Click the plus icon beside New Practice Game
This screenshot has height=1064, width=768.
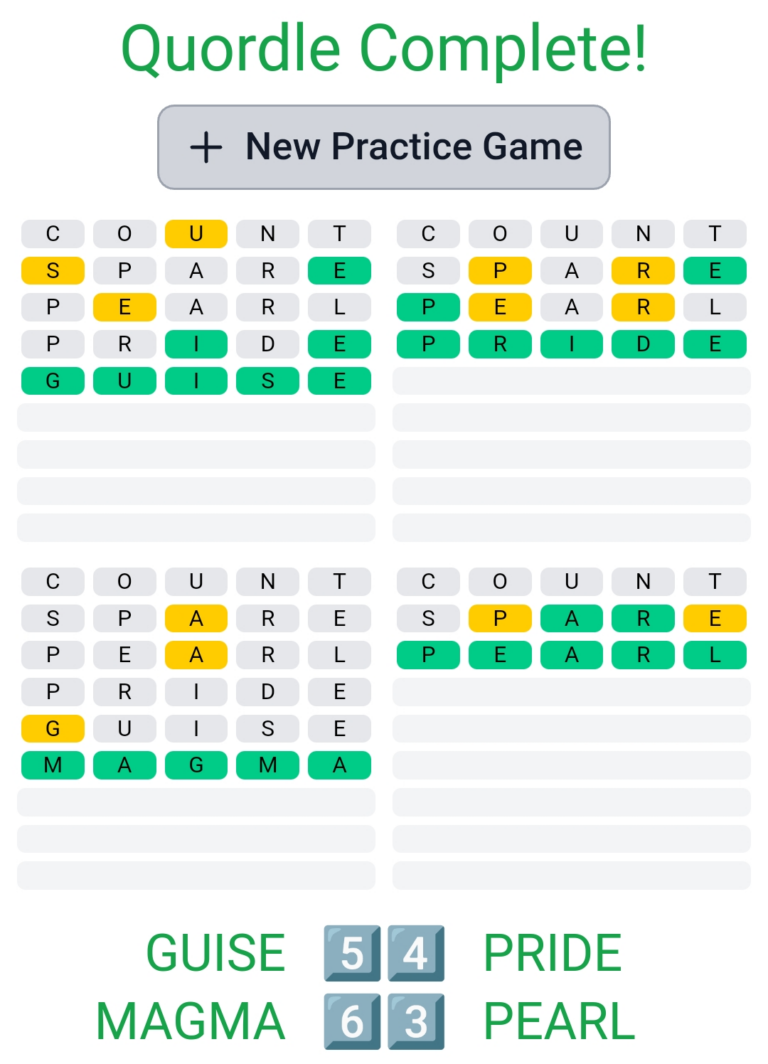[x=206, y=147]
